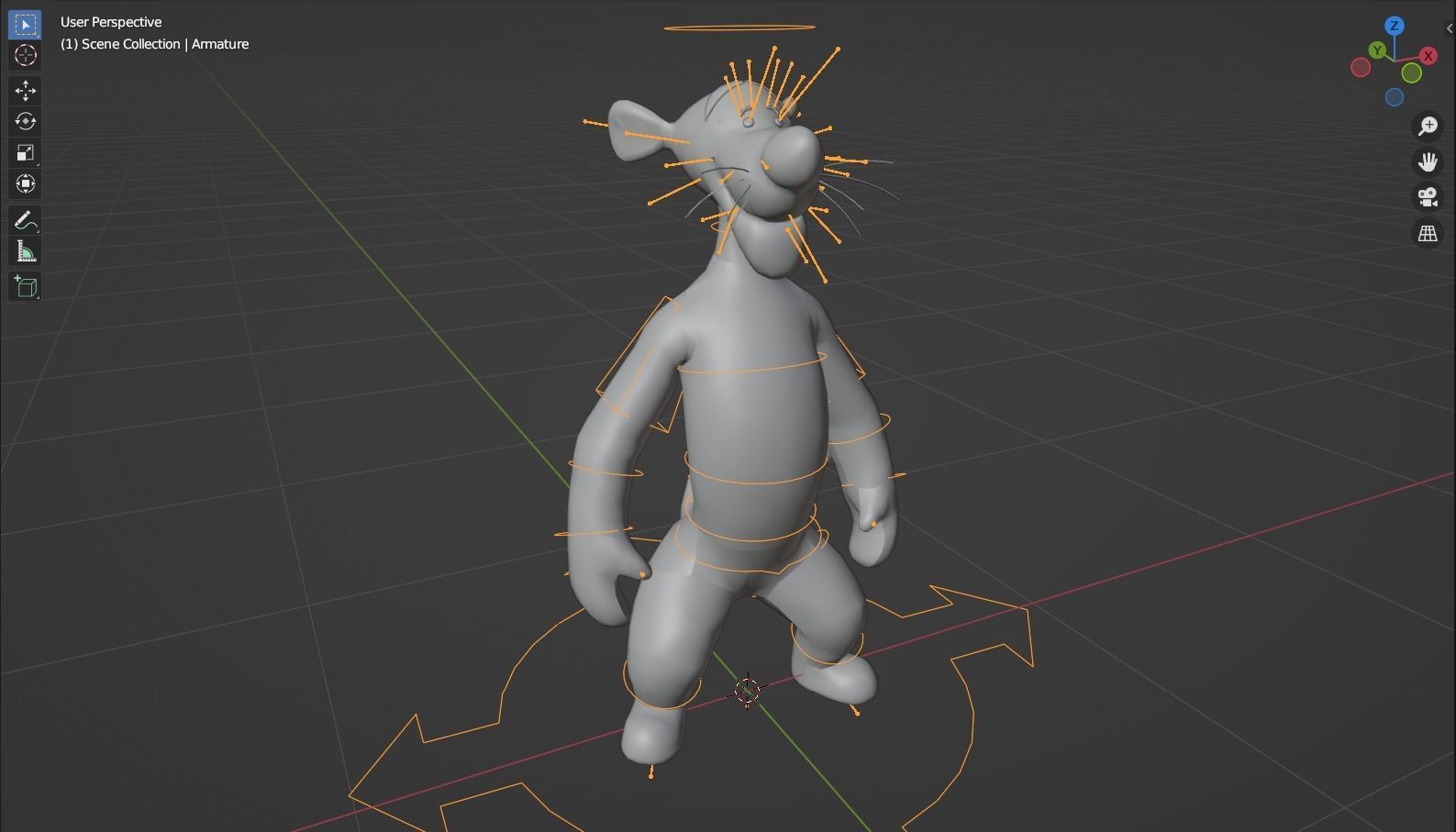
Task: Click the red X axis on gizmo
Action: tap(1428, 57)
